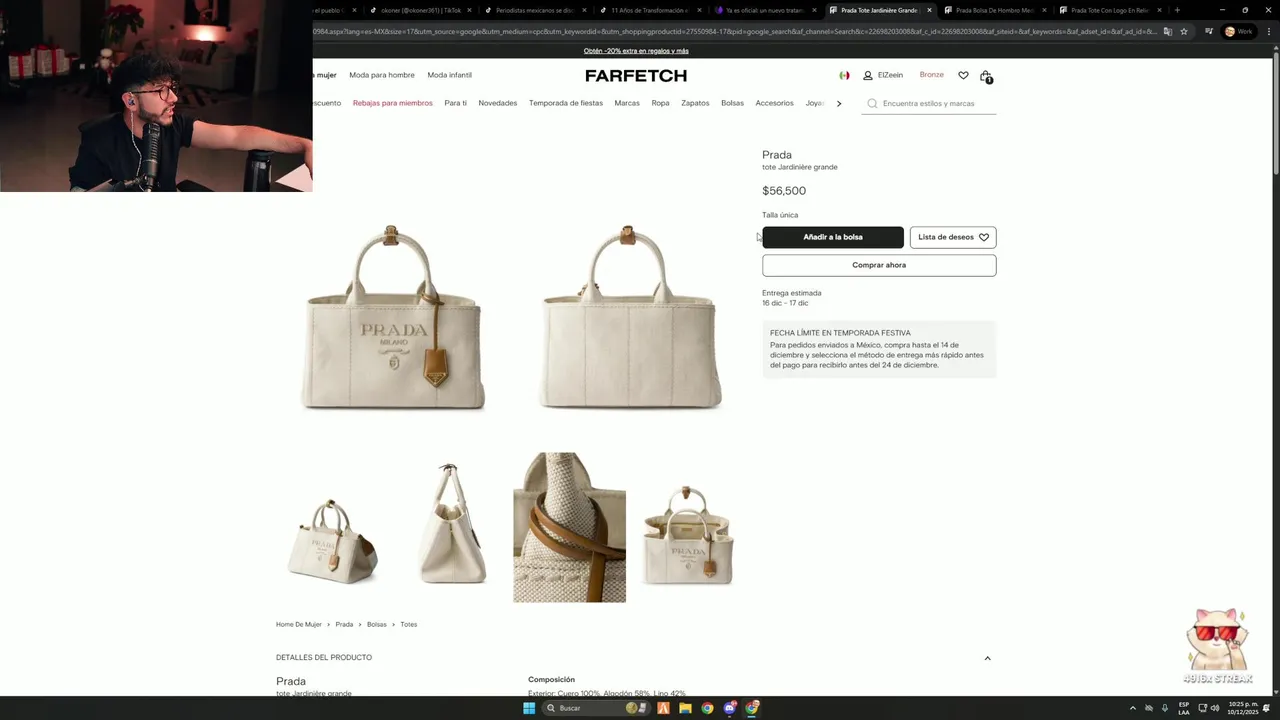View the back view bag image

630,317
